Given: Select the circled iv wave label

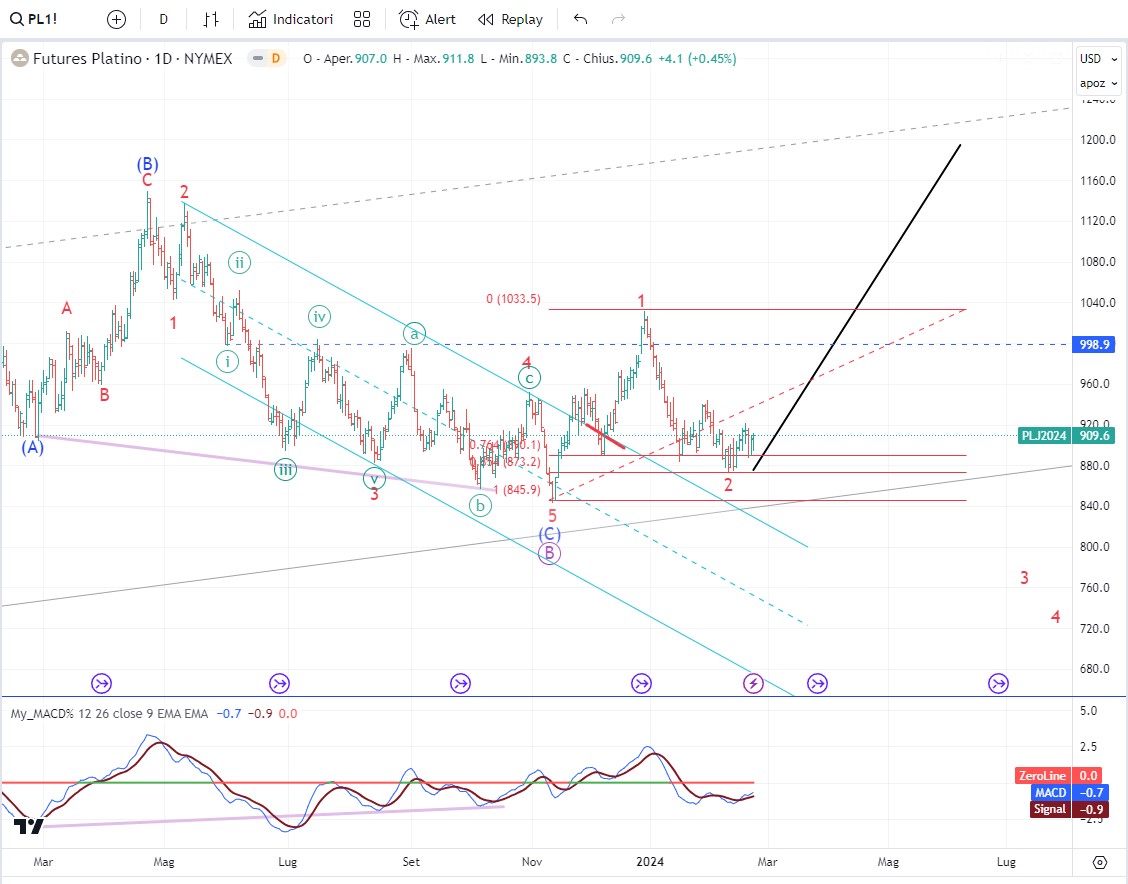Looking at the screenshot, I should [319, 316].
